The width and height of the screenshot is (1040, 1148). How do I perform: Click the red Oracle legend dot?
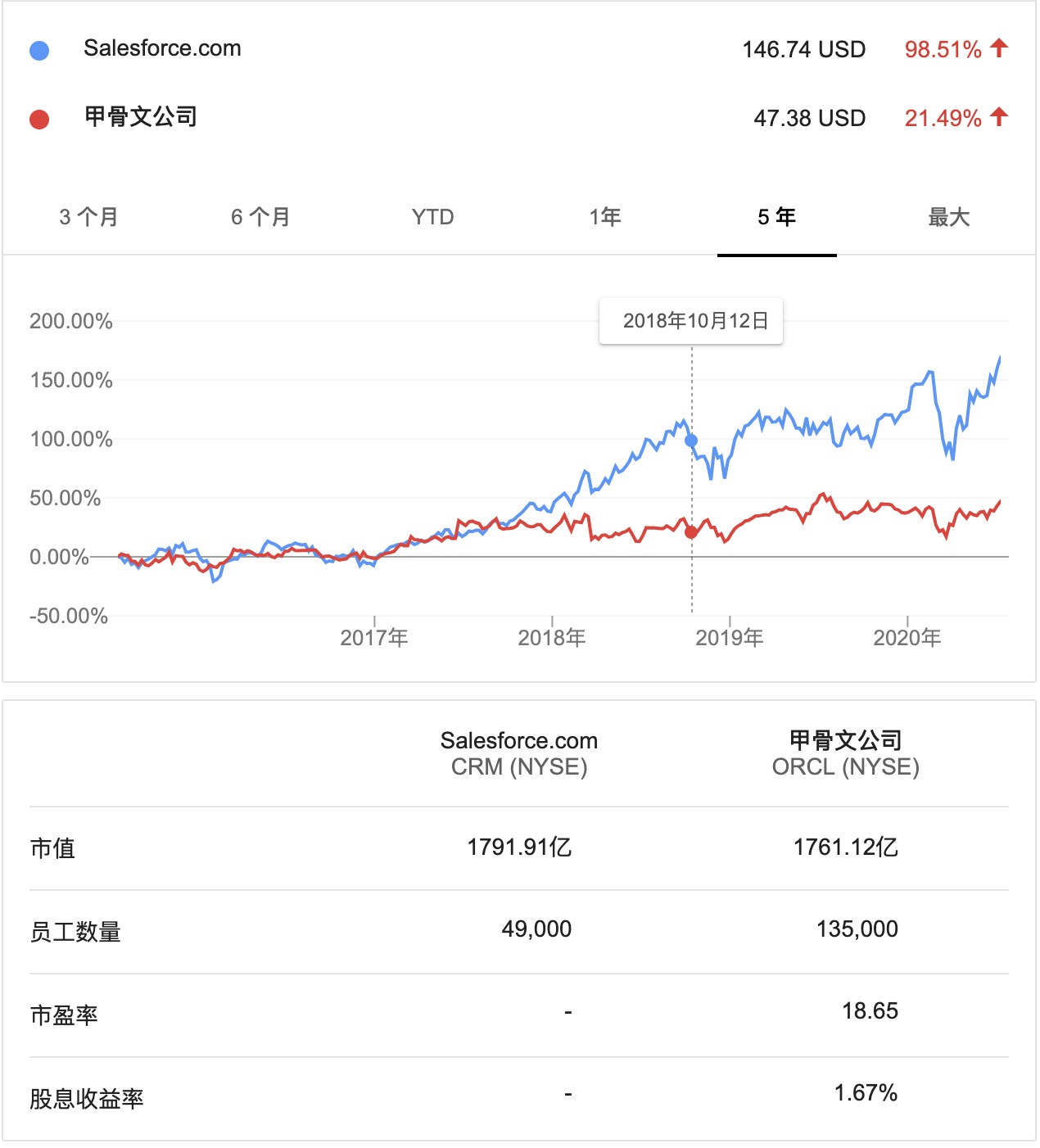pos(39,120)
